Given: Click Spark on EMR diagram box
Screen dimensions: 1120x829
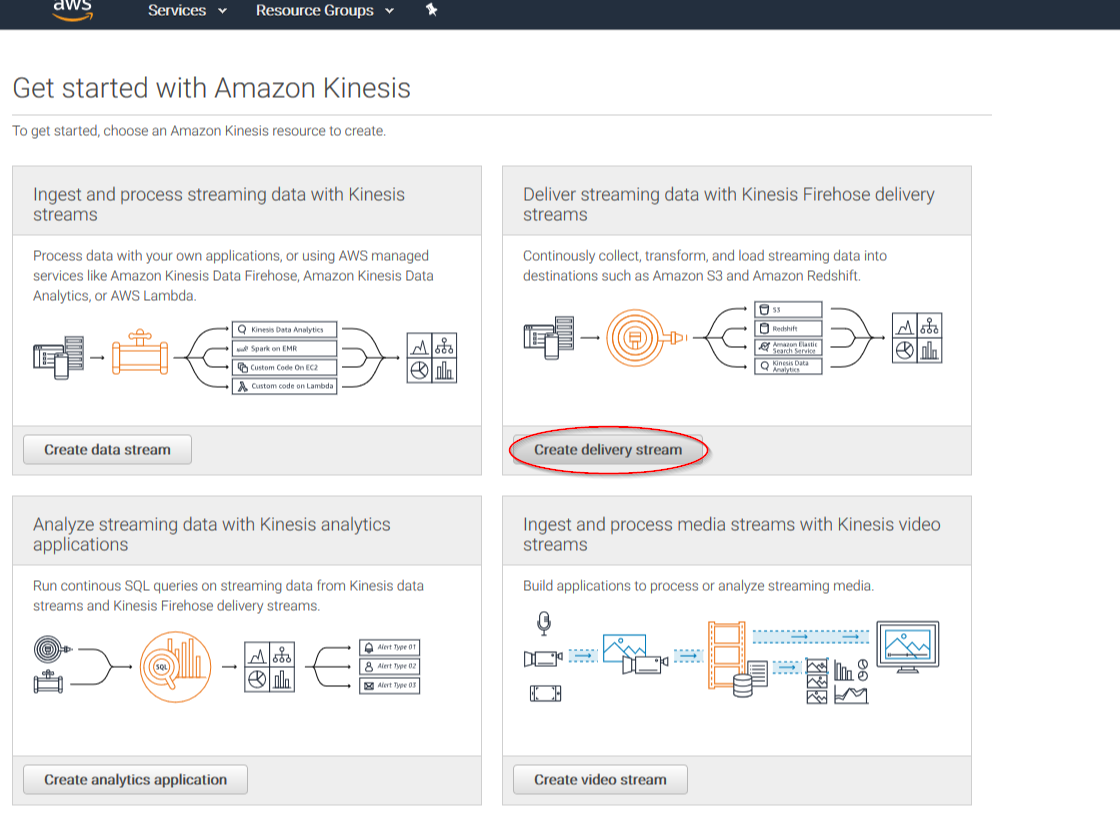Looking at the screenshot, I should (284, 348).
